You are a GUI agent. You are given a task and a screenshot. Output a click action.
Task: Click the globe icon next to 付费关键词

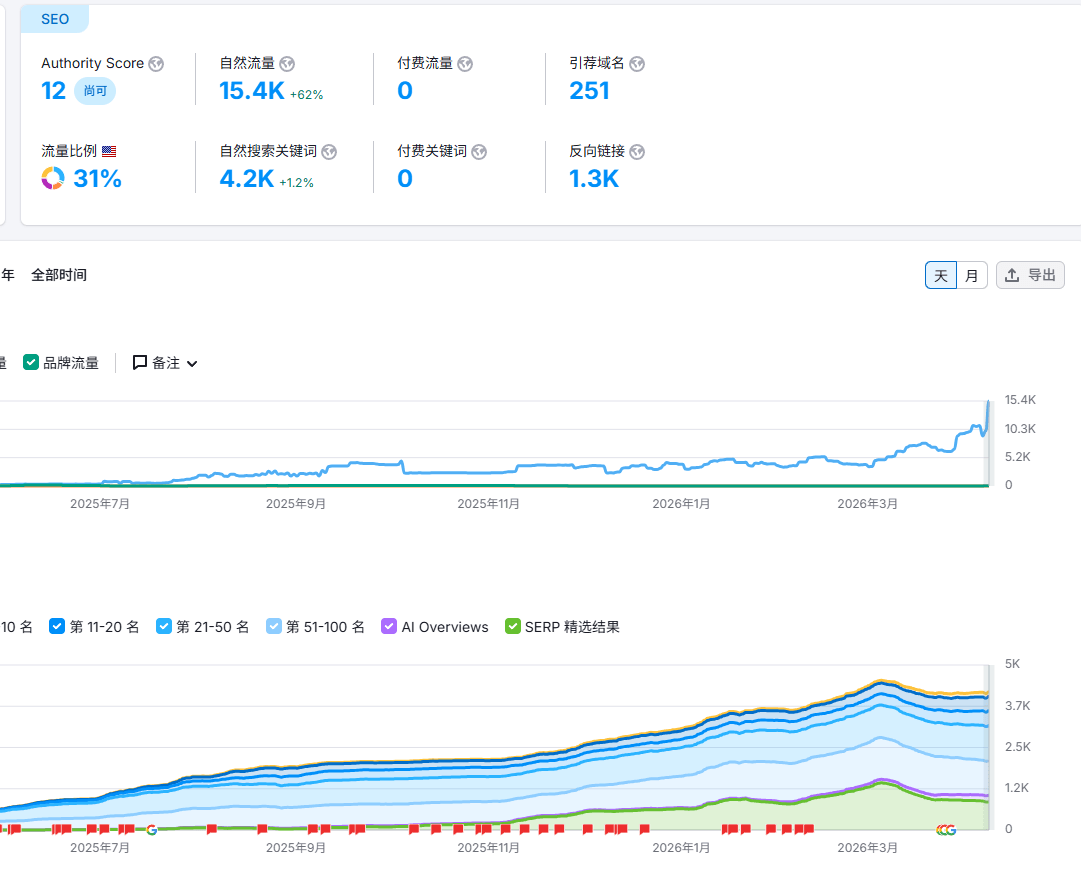click(479, 152)
